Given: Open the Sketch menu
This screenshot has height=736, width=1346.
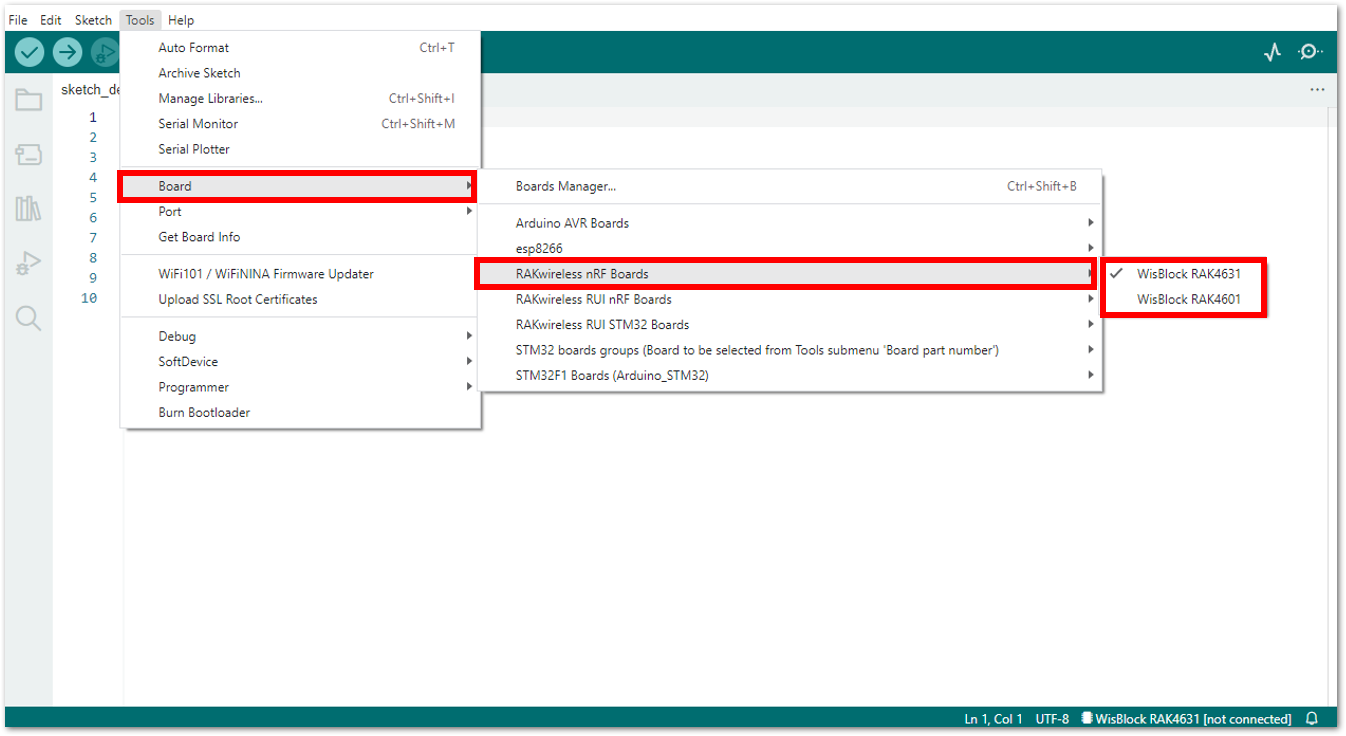Looking at the screenshot, I should tap(93, 20).
